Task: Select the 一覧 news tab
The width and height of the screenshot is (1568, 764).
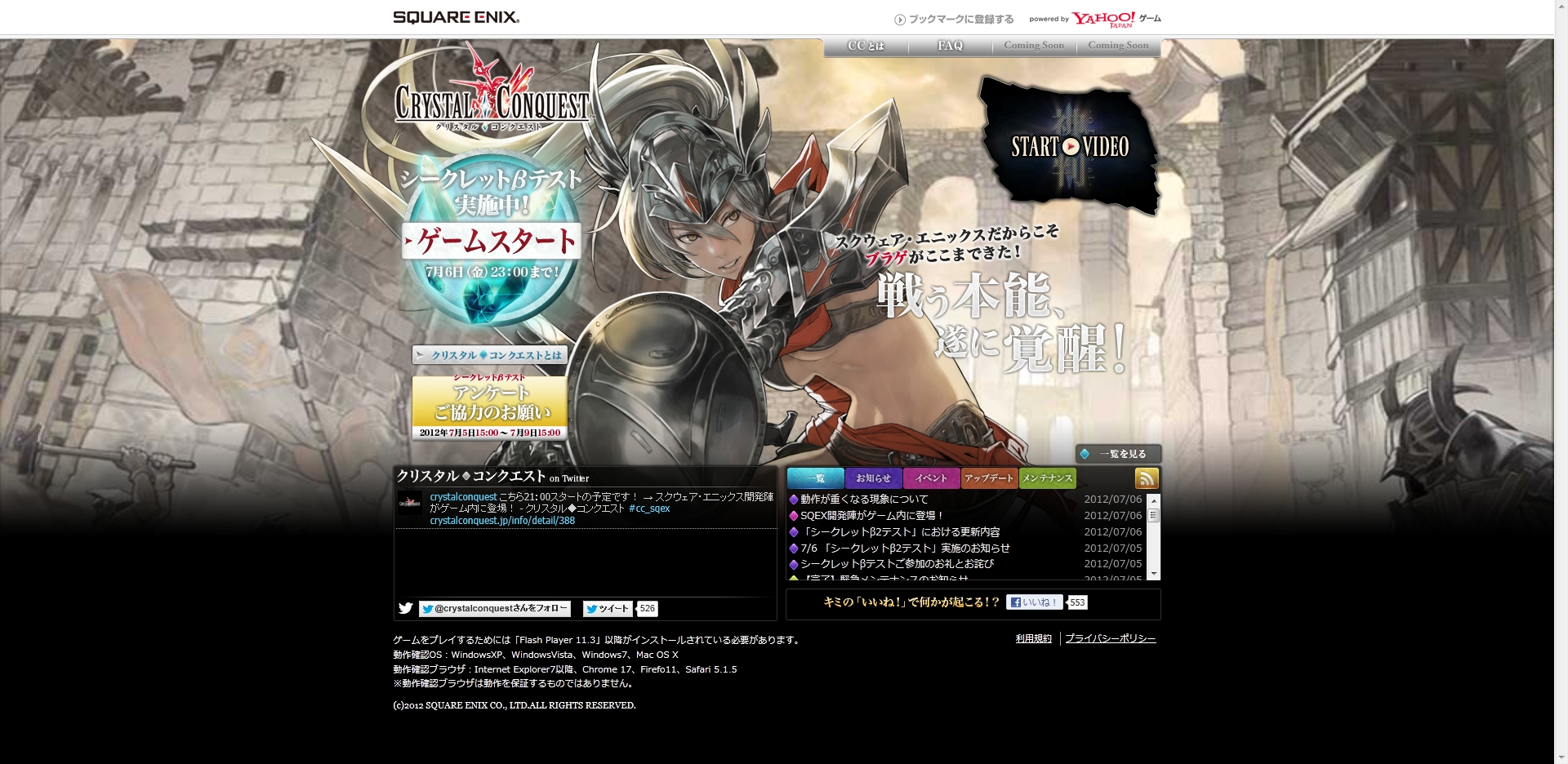Action: [x=815, y=478]
